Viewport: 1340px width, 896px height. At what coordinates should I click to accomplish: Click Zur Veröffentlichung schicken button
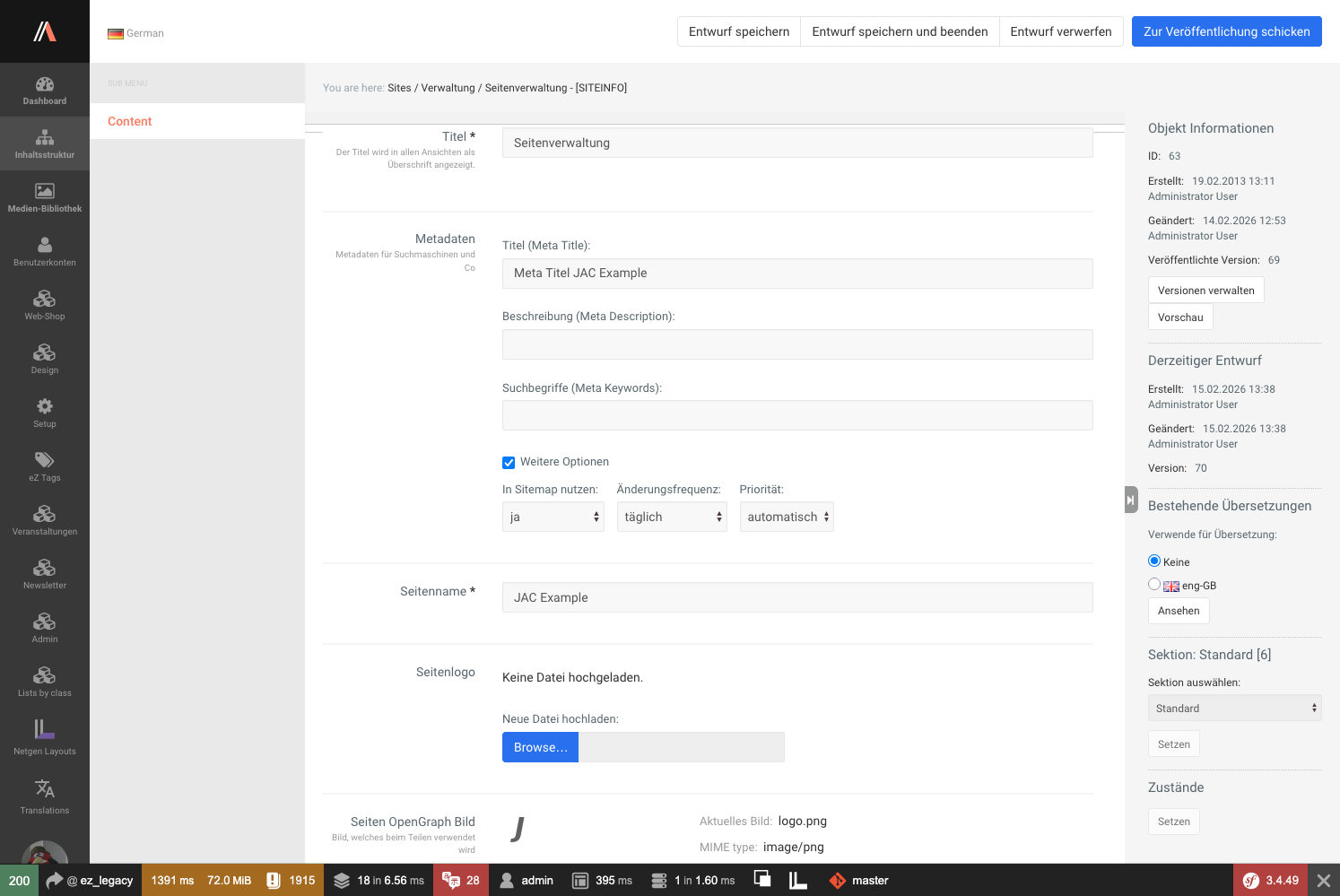(1226, 31)
